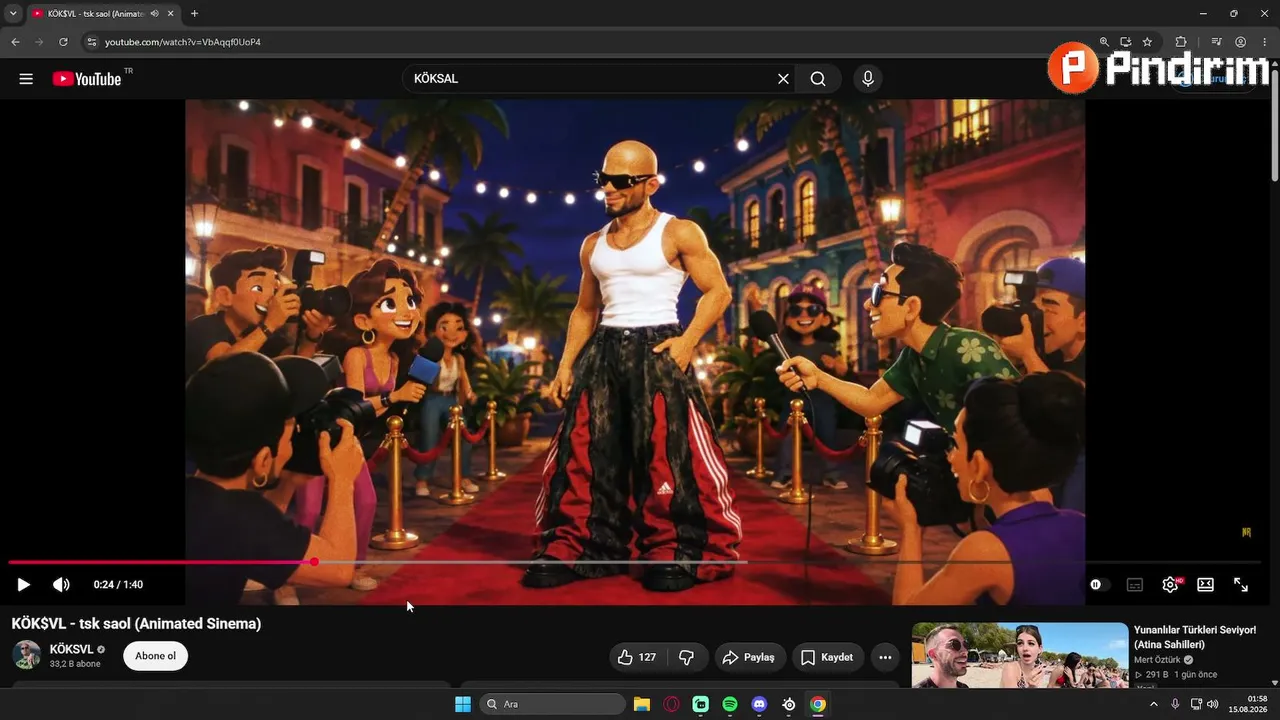Screen dimensions: 1280x720
Task: Open the Yunanlılar Türkleri Seviyor video thumbnail
Action: (x=1020, y=656)
